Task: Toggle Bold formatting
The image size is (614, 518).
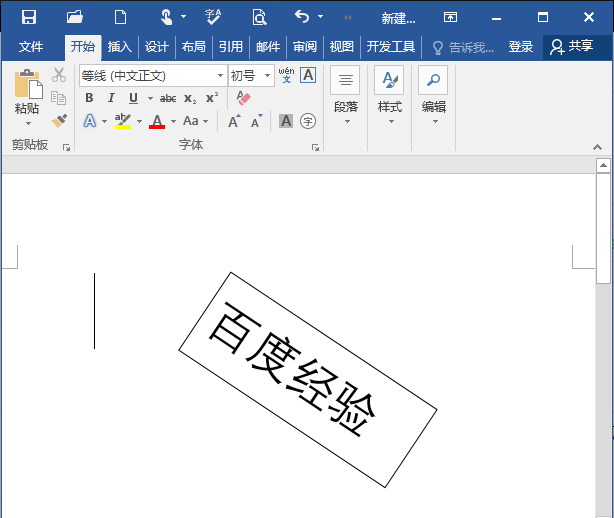Action: (89, 98)
